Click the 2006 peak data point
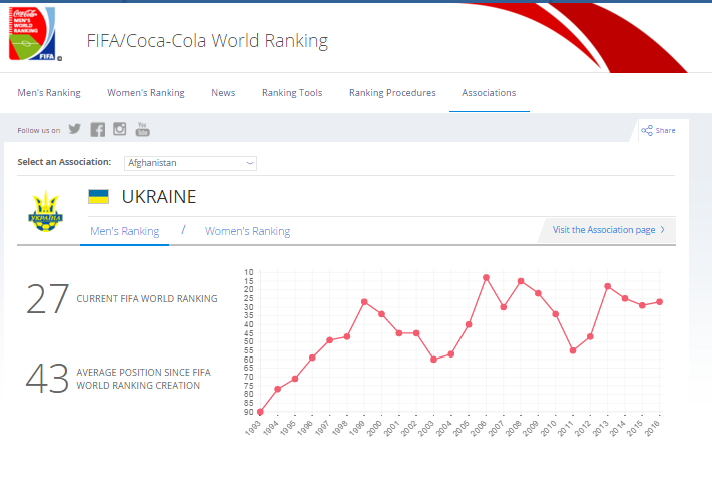712x484 pixels. click(486, 277)
